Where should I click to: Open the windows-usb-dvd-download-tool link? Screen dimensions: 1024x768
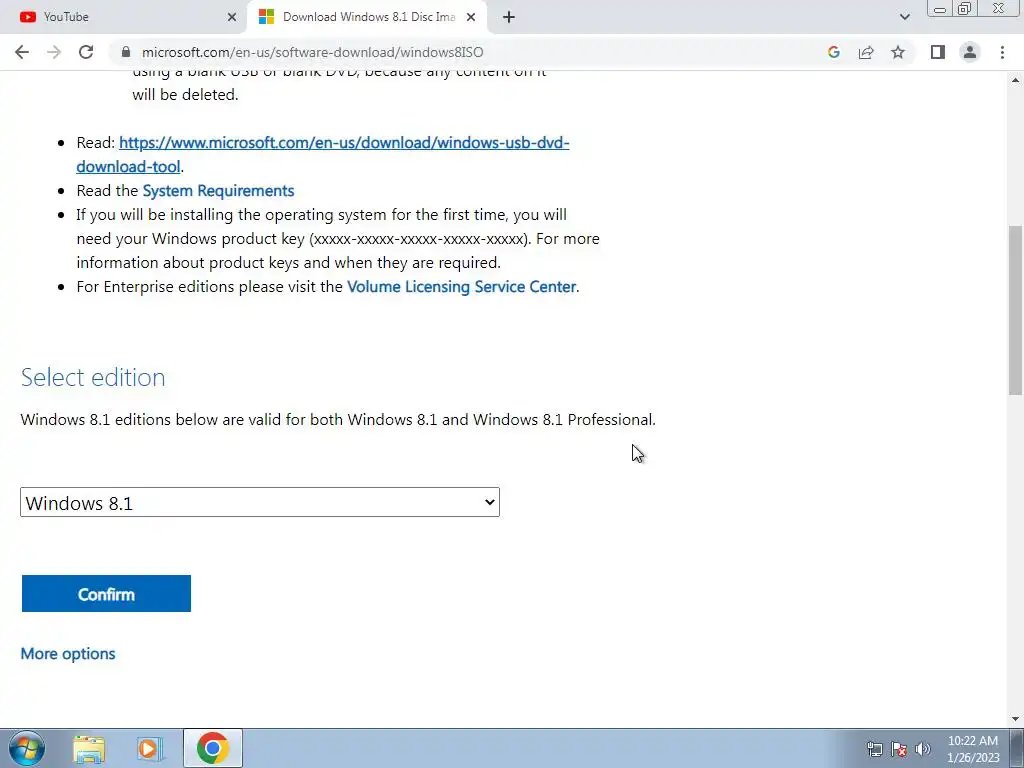coord(323,155)
